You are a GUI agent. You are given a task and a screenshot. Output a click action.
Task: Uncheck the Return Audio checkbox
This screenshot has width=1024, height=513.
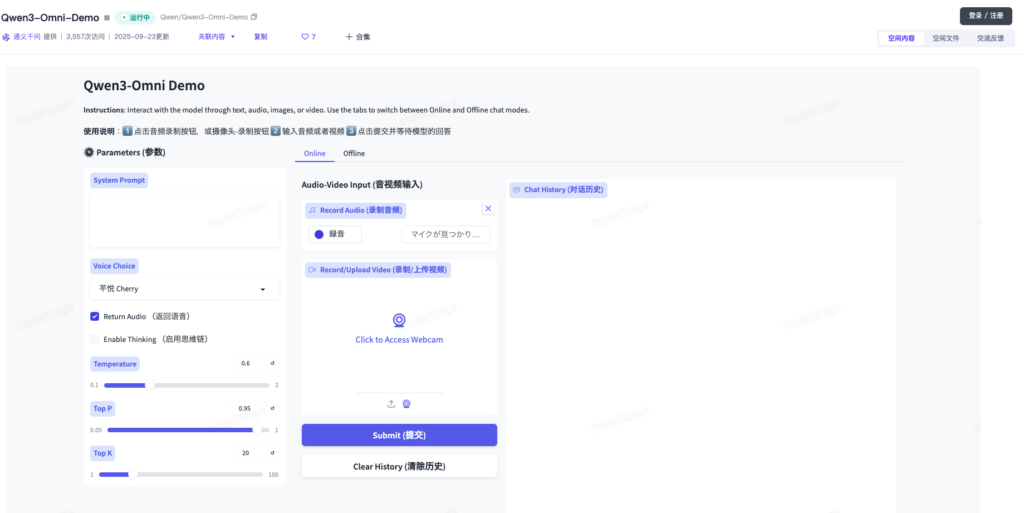tap(95, 316)
